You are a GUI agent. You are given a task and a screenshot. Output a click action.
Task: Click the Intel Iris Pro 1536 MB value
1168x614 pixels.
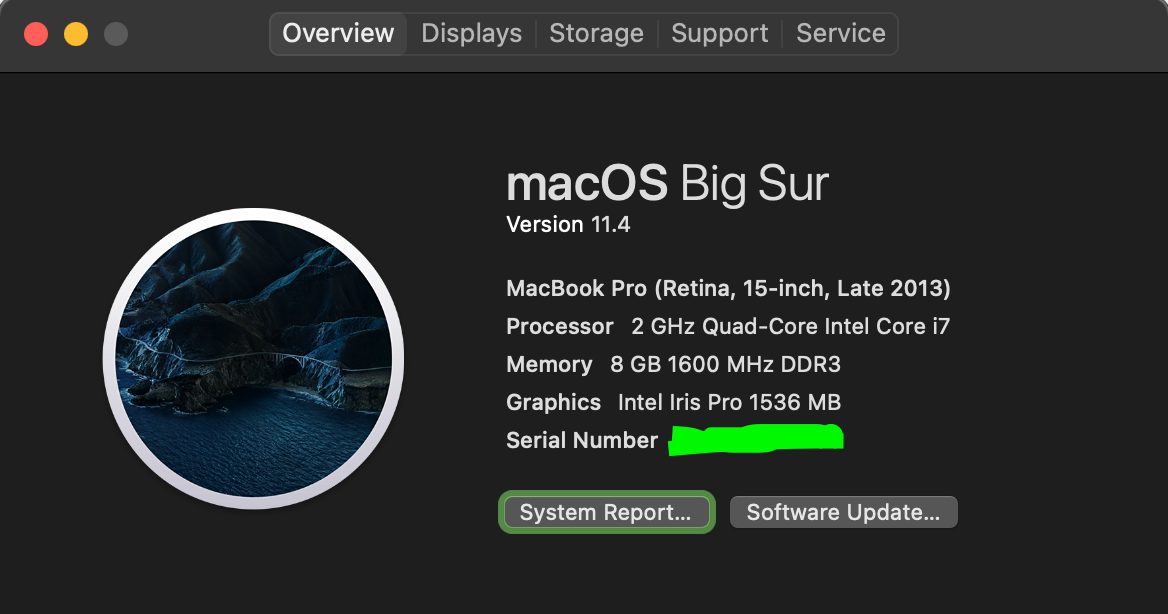729,402
